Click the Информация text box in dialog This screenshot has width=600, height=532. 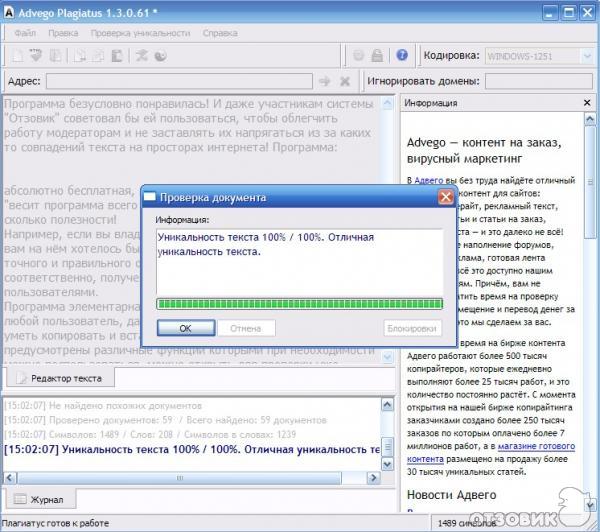pos(300,262)
